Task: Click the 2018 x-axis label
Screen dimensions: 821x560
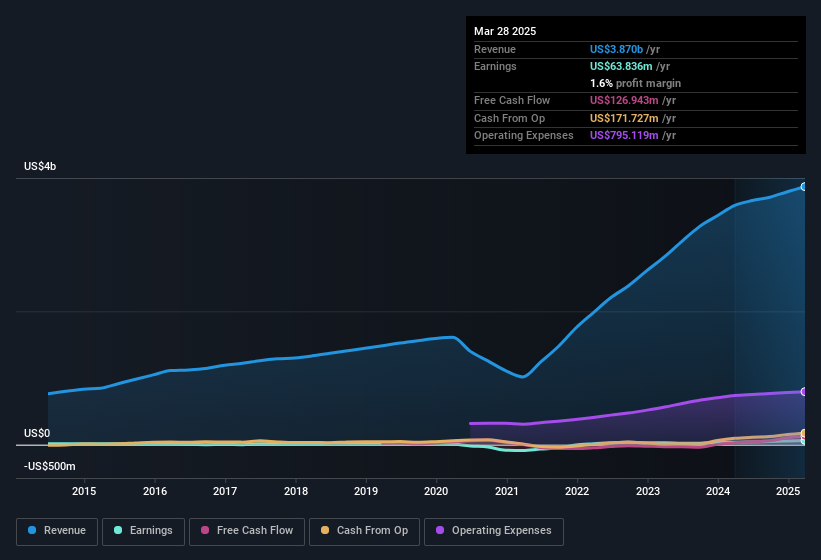Action: click(x=296, y=491)
